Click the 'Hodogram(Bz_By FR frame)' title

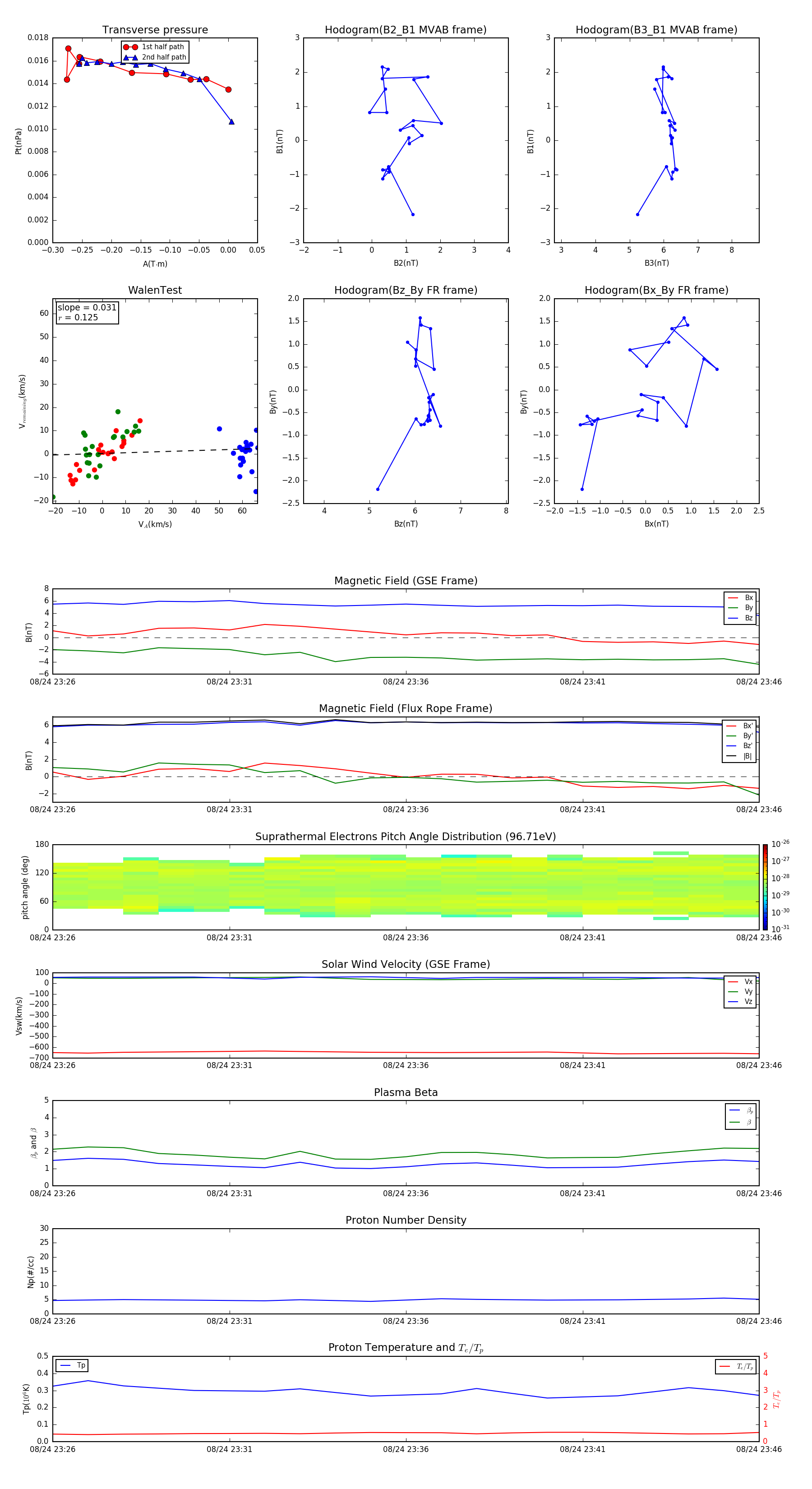point(406,290)
